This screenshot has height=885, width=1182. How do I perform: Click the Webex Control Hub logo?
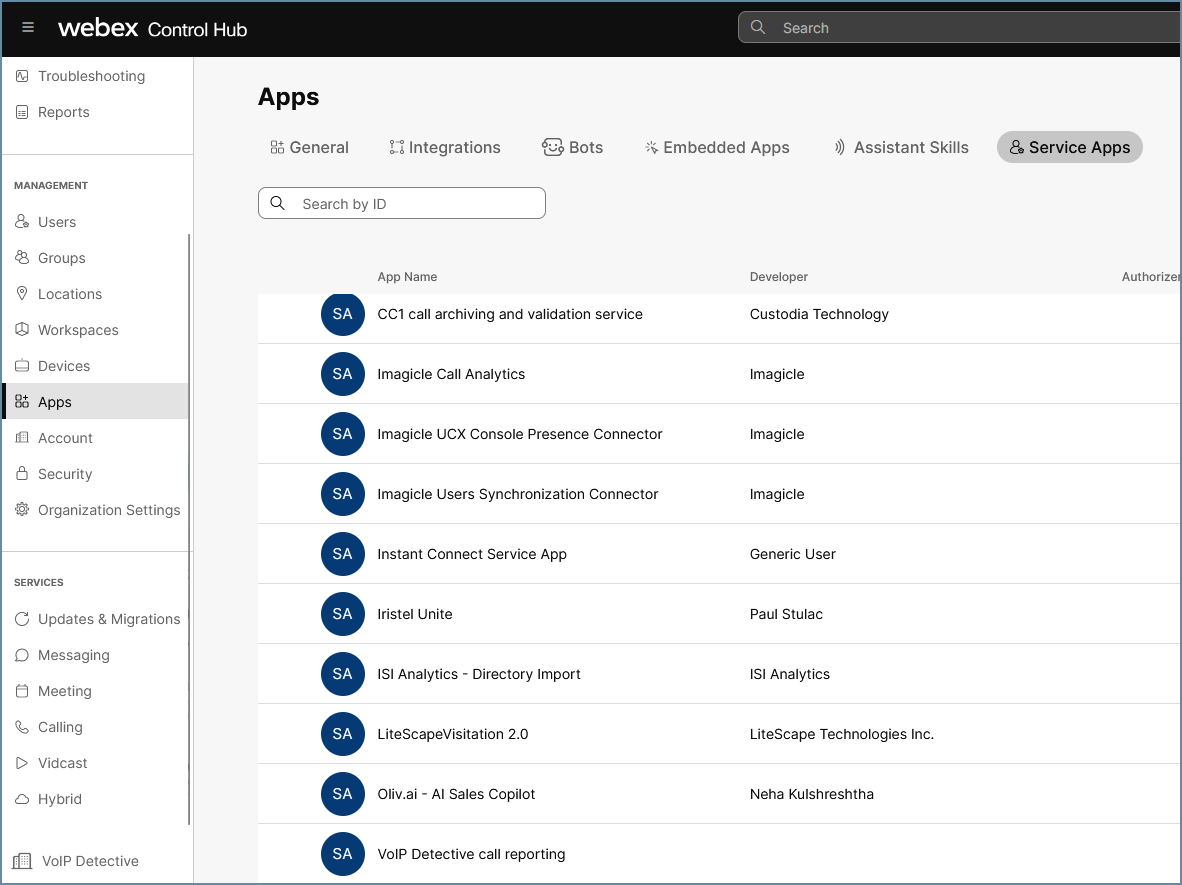152,29
